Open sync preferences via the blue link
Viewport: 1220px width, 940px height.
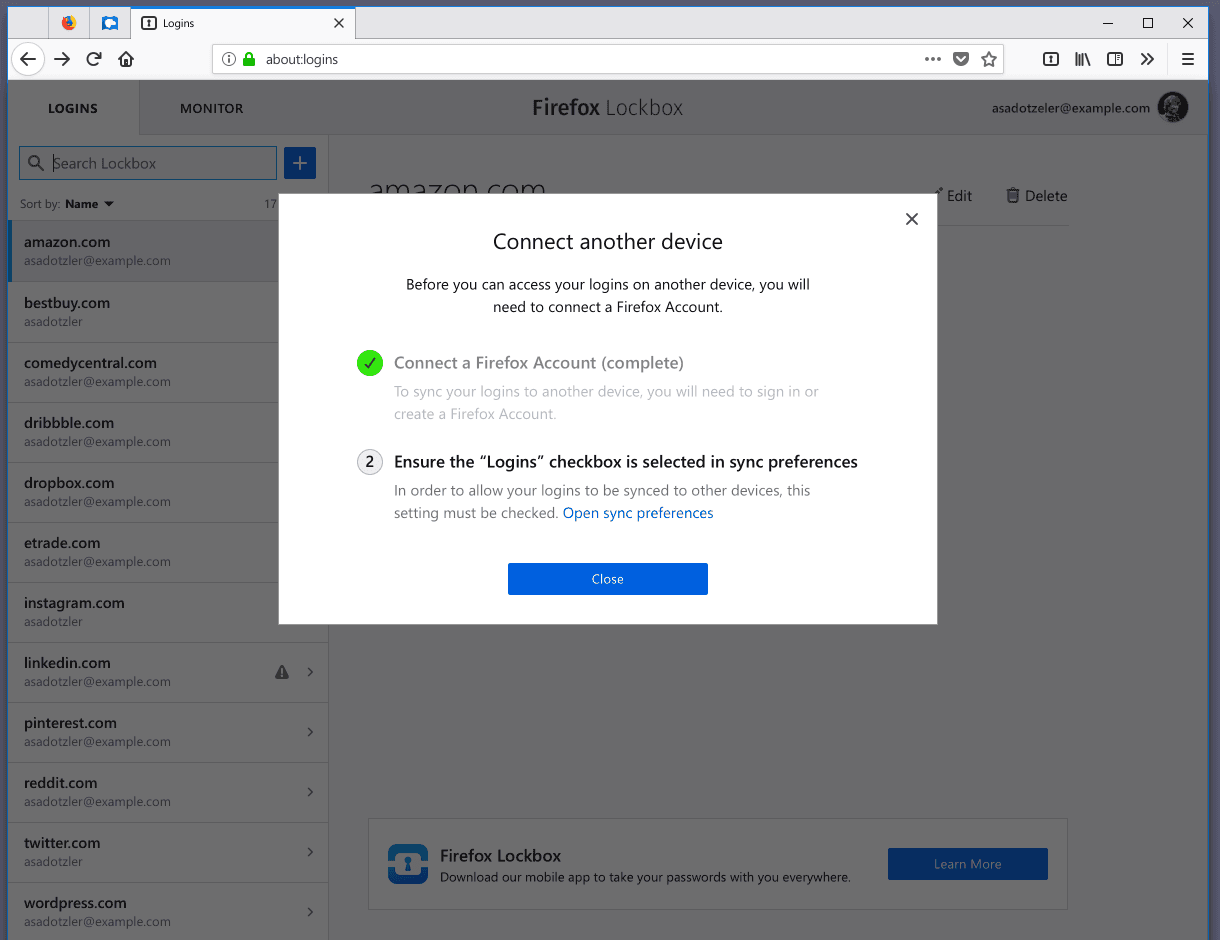(x=637, y=512)
